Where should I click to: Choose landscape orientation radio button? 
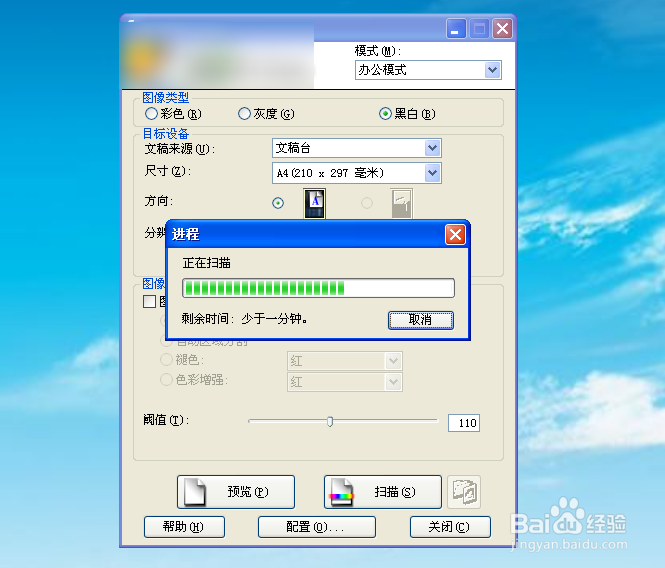click(367, 203)
